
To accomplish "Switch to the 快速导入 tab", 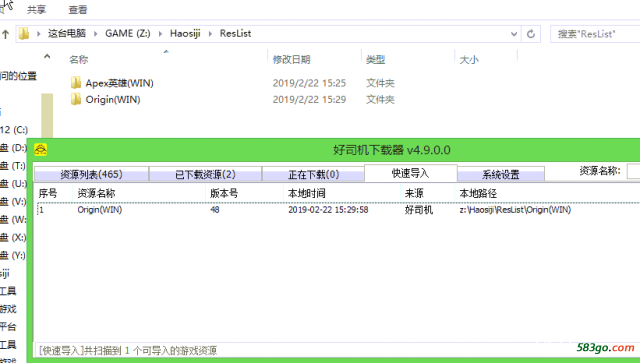I will tap(411, 173).
